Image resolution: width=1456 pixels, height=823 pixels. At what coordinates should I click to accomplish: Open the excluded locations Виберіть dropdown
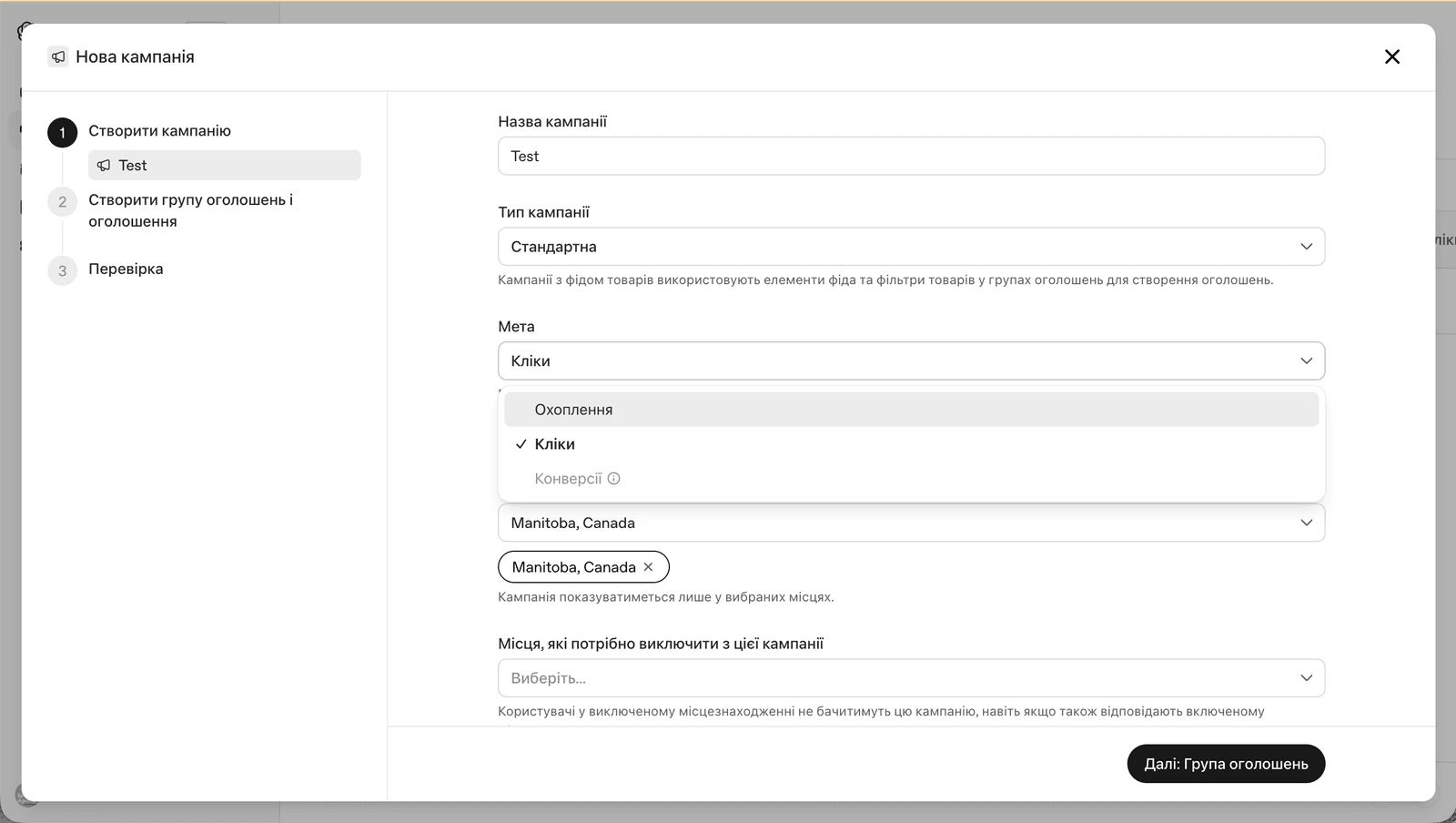911,678
